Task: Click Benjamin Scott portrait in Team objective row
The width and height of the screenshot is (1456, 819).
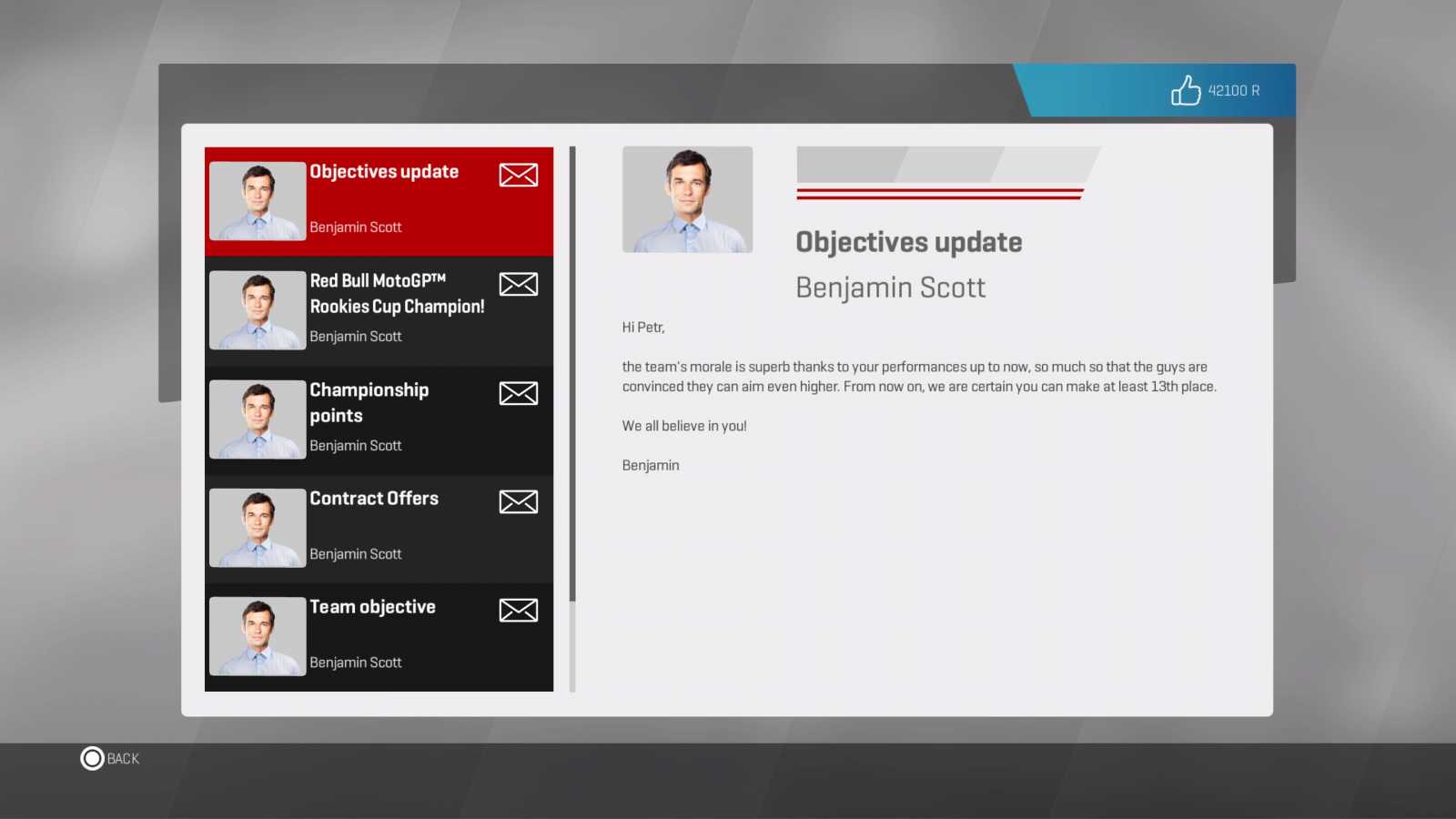Action: [x=258, y=636]
